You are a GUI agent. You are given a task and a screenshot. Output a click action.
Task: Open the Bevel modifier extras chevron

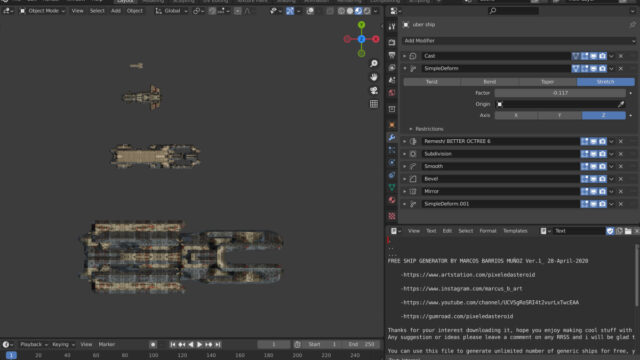[611, 179]
